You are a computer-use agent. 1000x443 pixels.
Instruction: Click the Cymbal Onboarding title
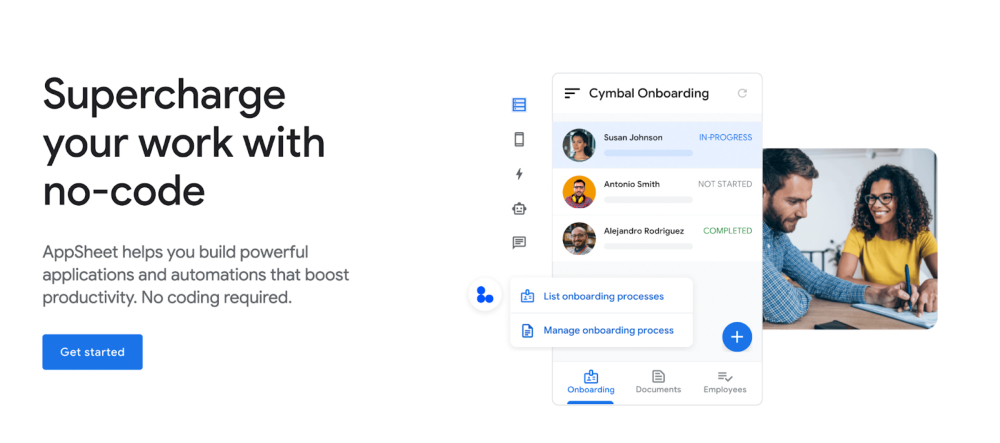[x=649, y=93]
